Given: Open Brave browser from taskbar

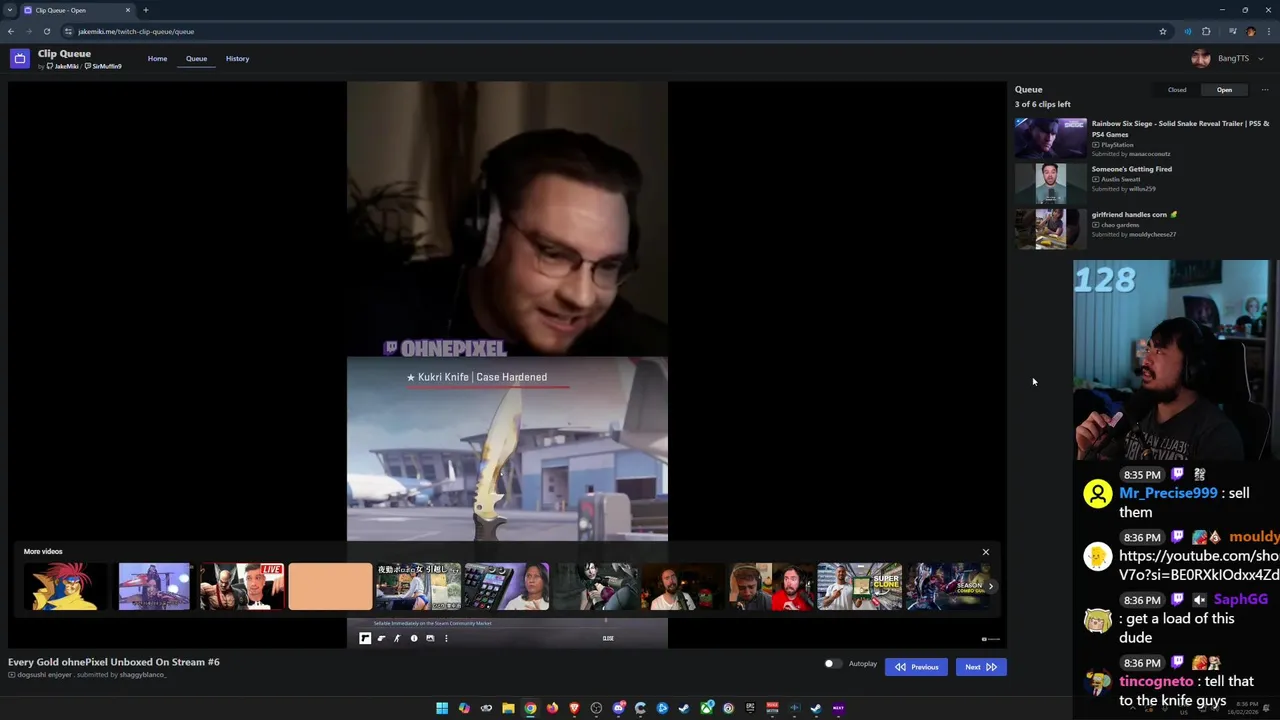Looking at the screenshot, I should point(574,708).
